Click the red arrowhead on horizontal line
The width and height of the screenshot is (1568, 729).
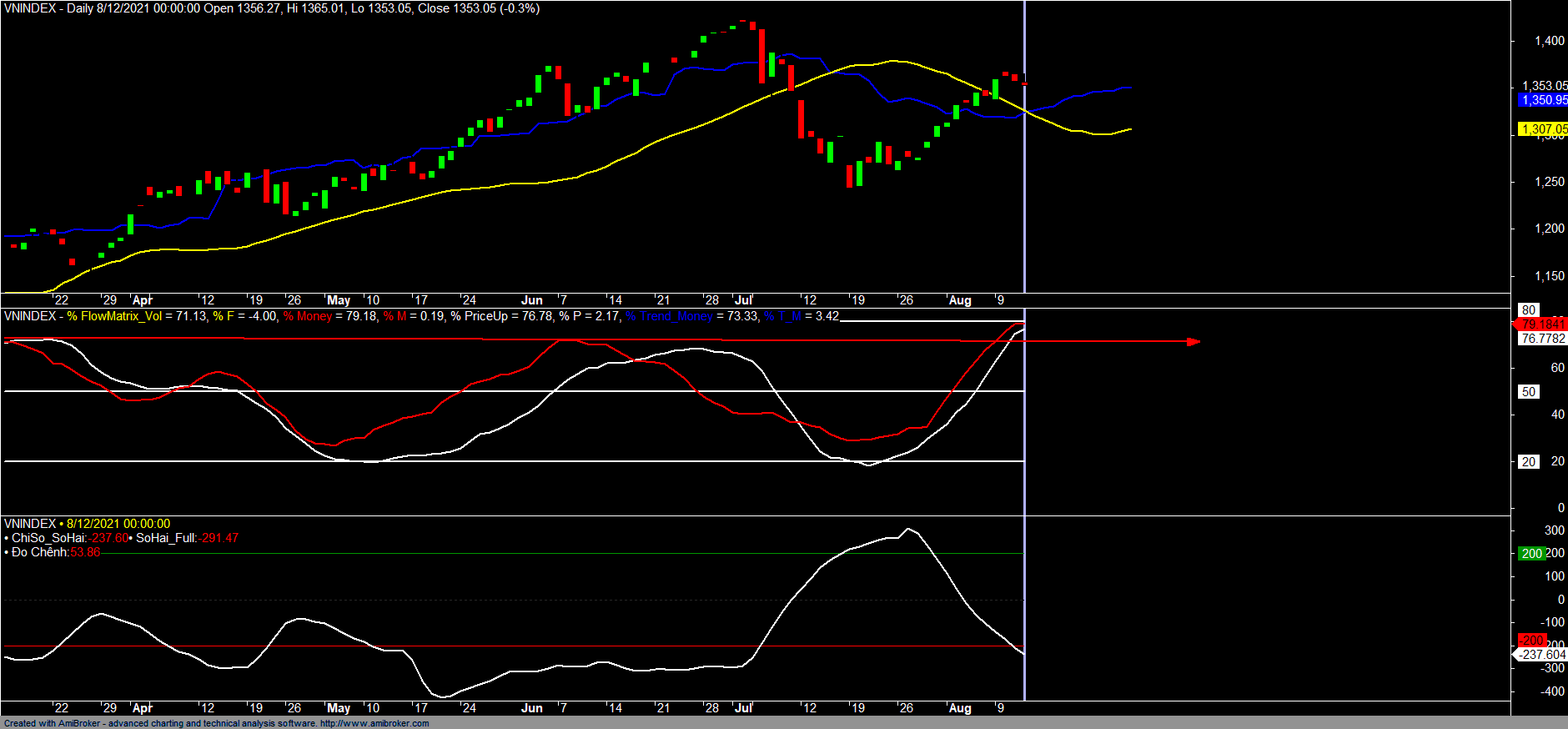[1194, 341]
